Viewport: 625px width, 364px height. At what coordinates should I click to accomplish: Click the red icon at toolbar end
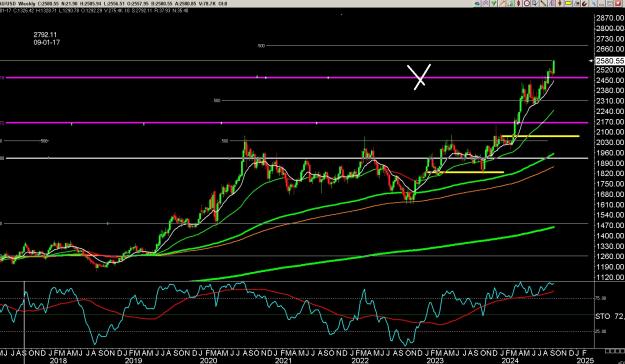click(x=618, y=3)
